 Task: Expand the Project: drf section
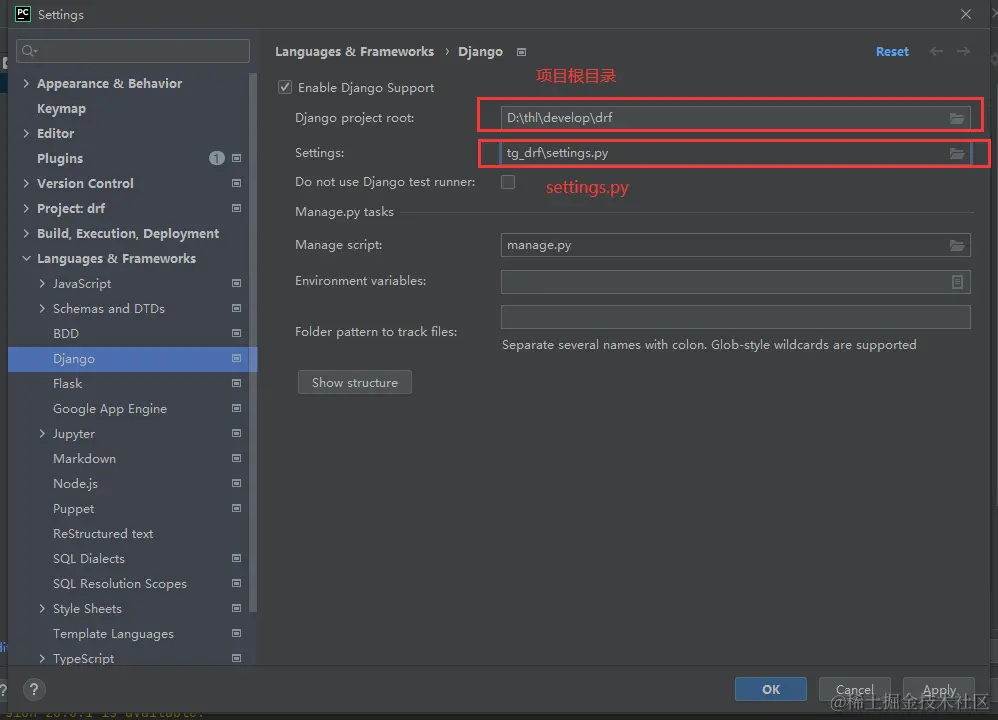click(26, 208)
